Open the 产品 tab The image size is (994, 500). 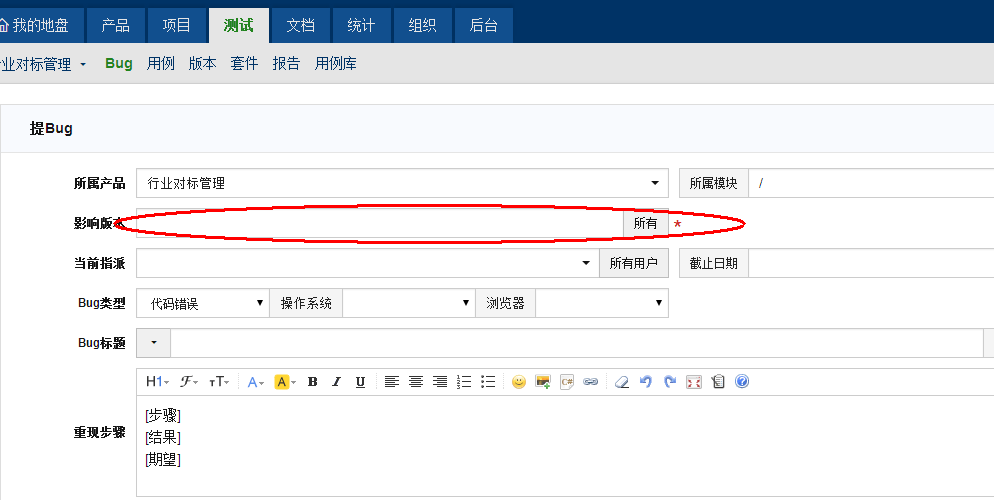point(115,25)
